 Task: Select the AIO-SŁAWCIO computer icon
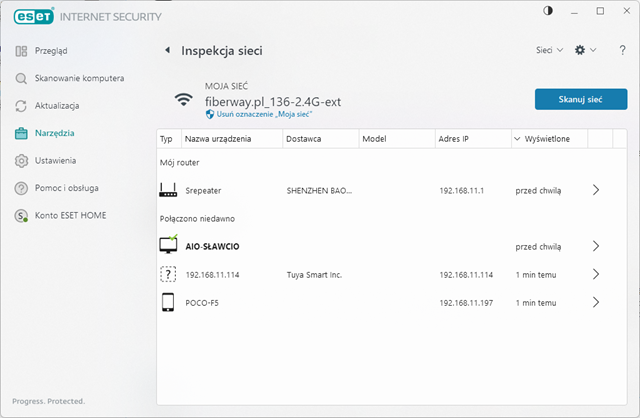[x=168, y=244]
